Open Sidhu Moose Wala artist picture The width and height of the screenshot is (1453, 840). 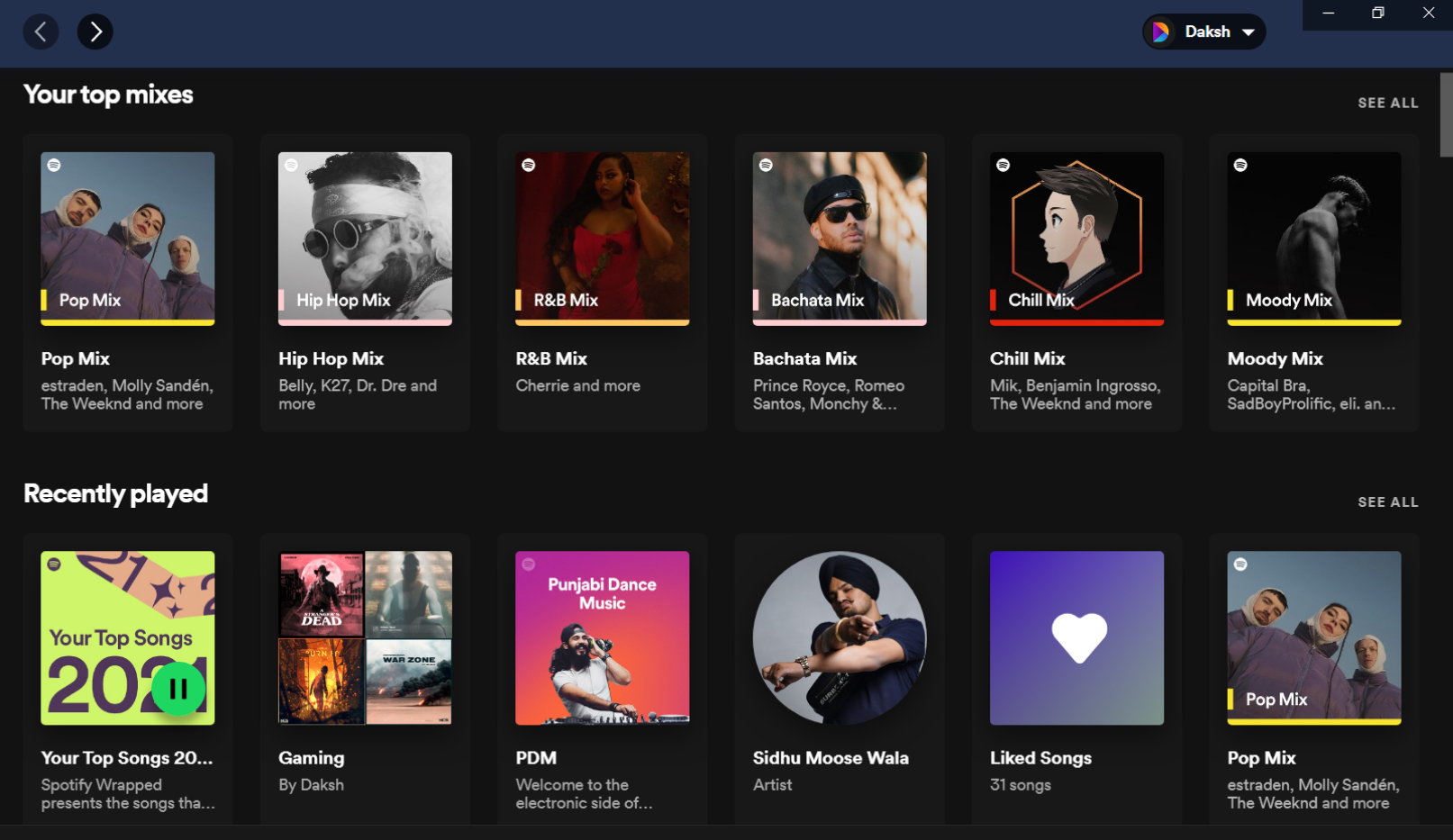click(840, 637)
